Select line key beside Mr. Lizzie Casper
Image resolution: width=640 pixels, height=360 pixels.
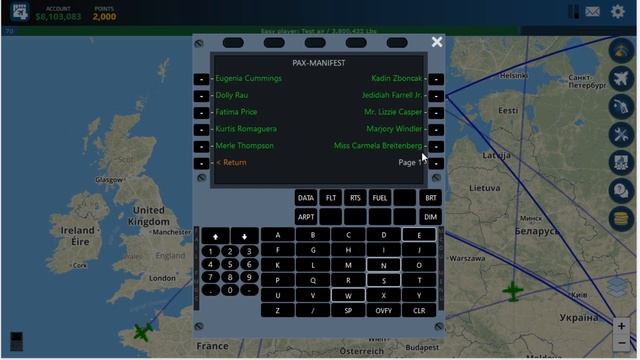(436, 113)
